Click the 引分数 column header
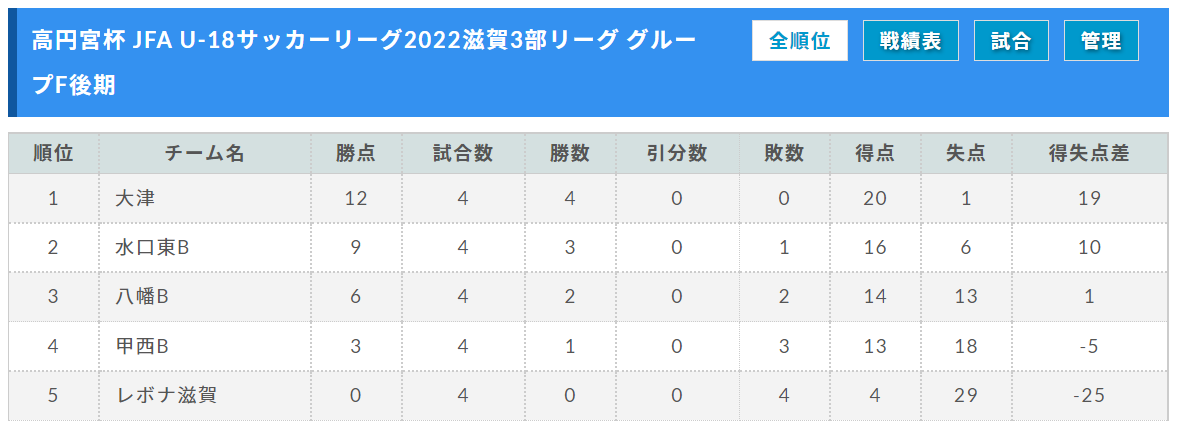The image size is (1180, 435). (677, 154)
